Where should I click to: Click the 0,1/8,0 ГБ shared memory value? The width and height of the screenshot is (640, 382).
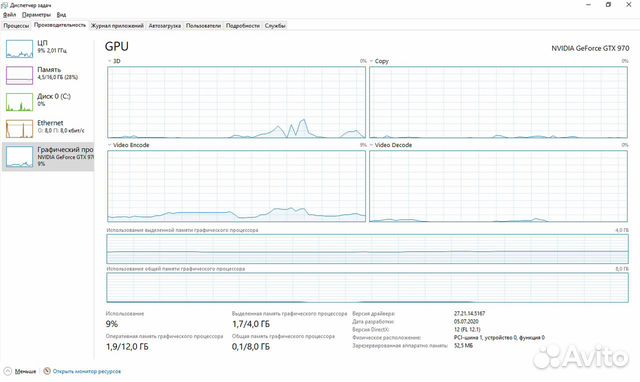(251, 347)
